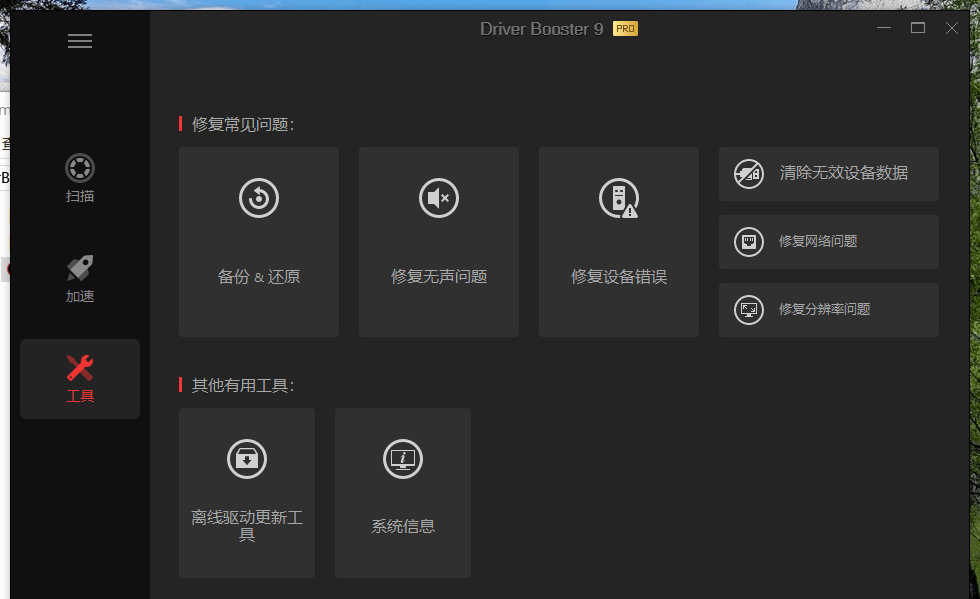Open the 系统信息 tile label
Image resolution: width=980 pixels, height=599 pixels.
(402, 526)
